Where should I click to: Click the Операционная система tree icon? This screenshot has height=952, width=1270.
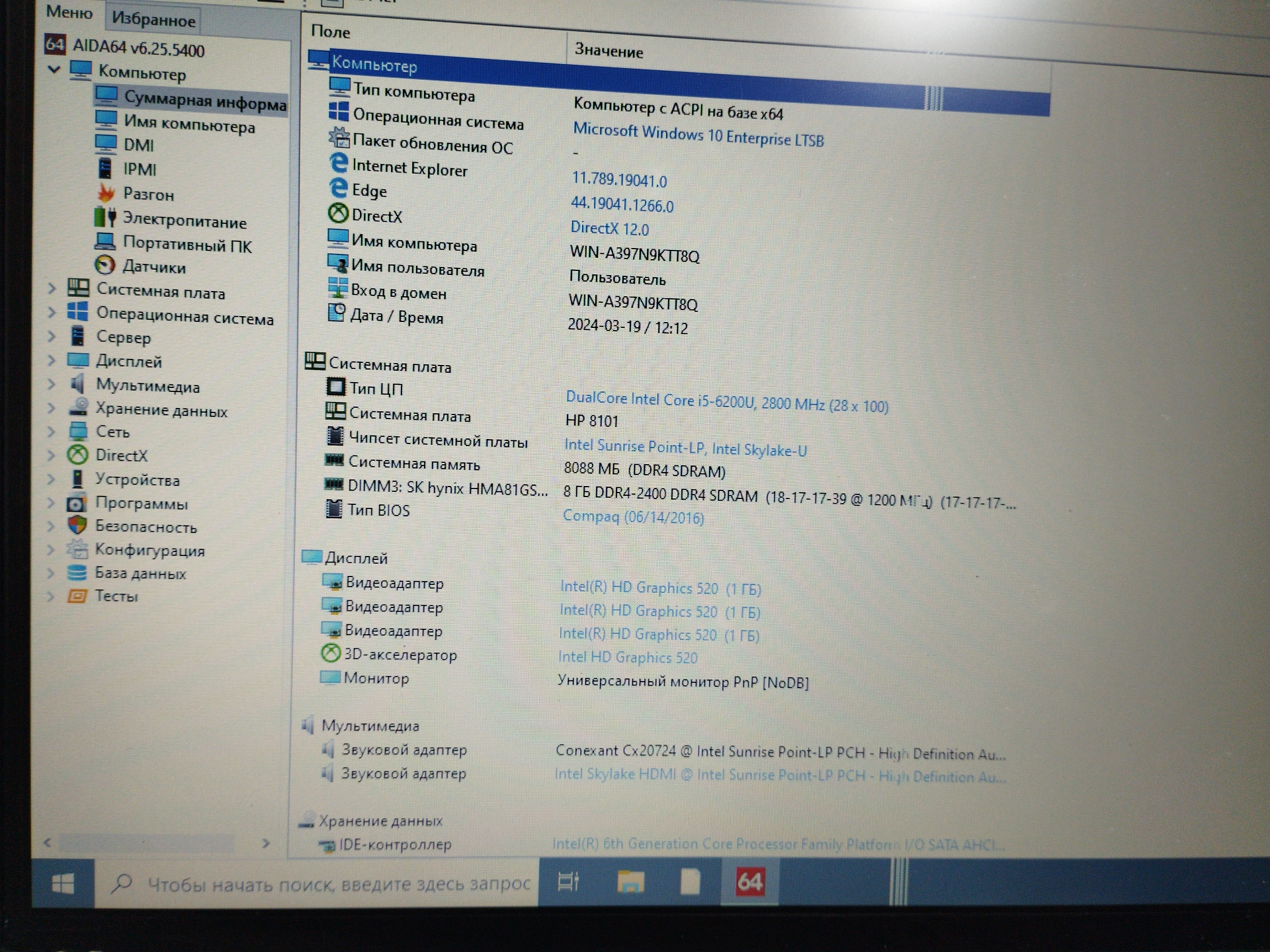[x=78, y=312]
